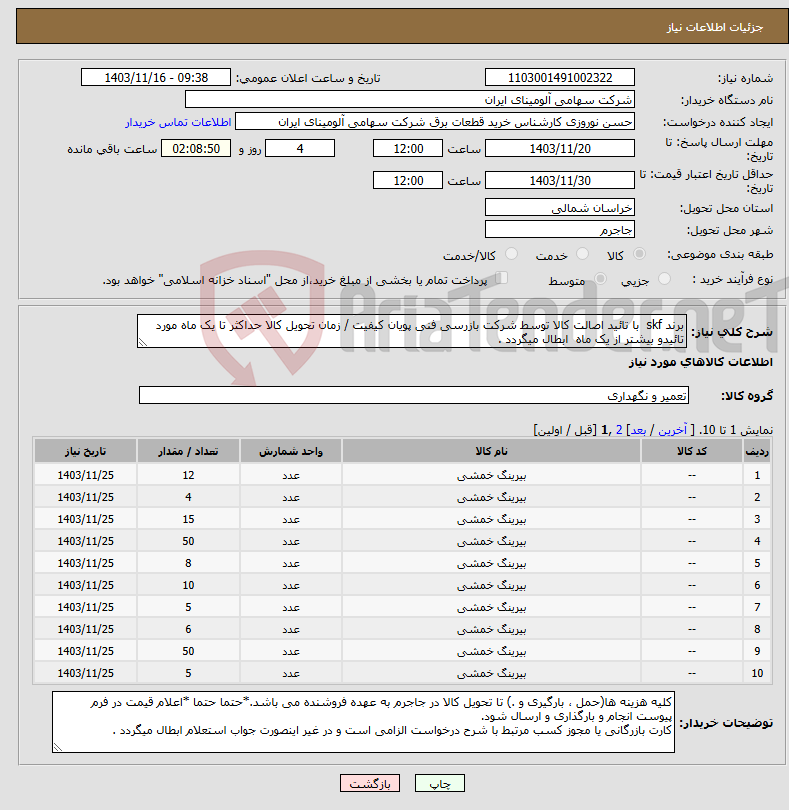Select the متوسط purchase type radio
This screenshot has width=789, height=810.
coord(600,279)
